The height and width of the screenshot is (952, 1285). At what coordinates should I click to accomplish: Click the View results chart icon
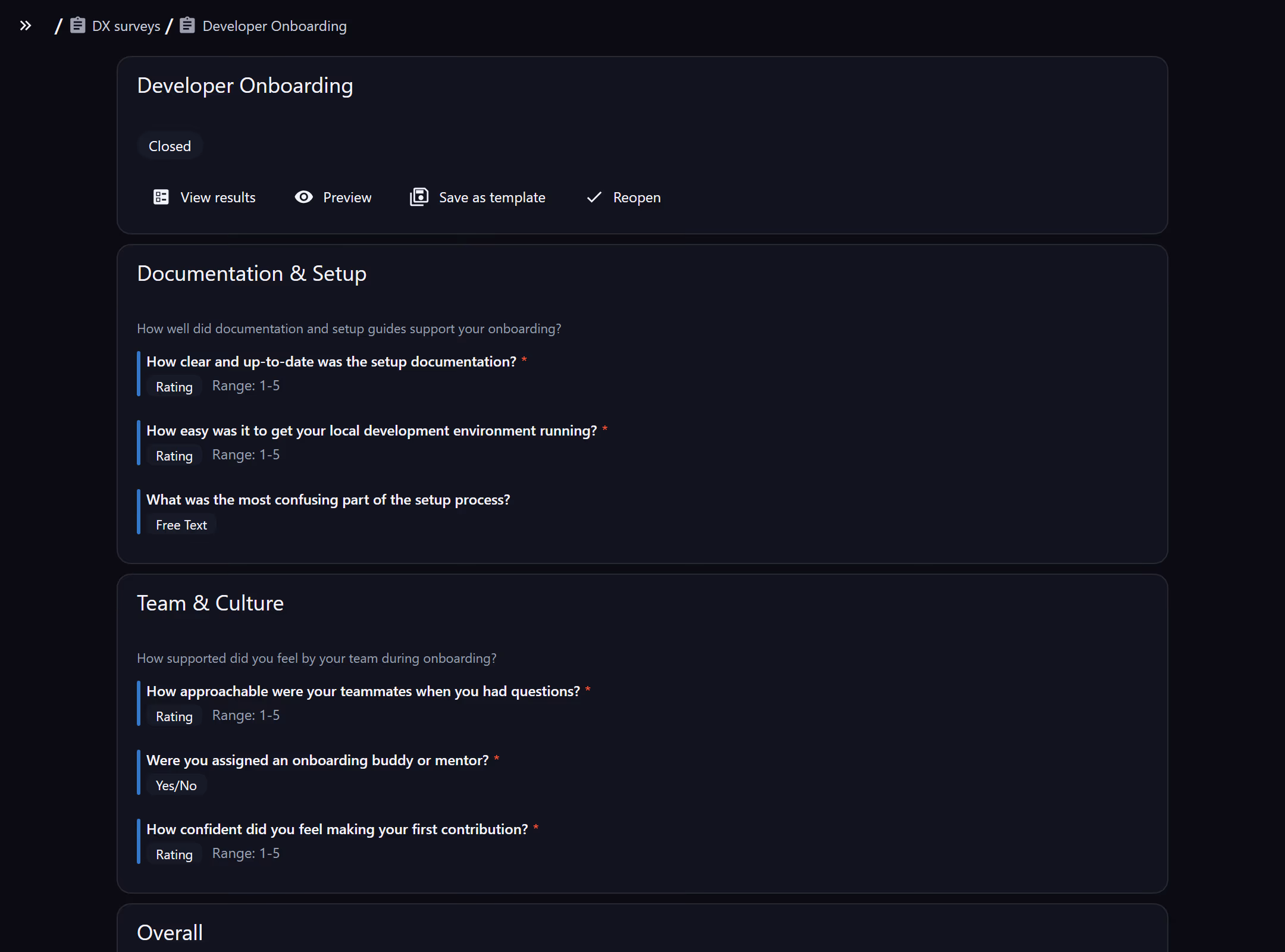pos(161,197)
